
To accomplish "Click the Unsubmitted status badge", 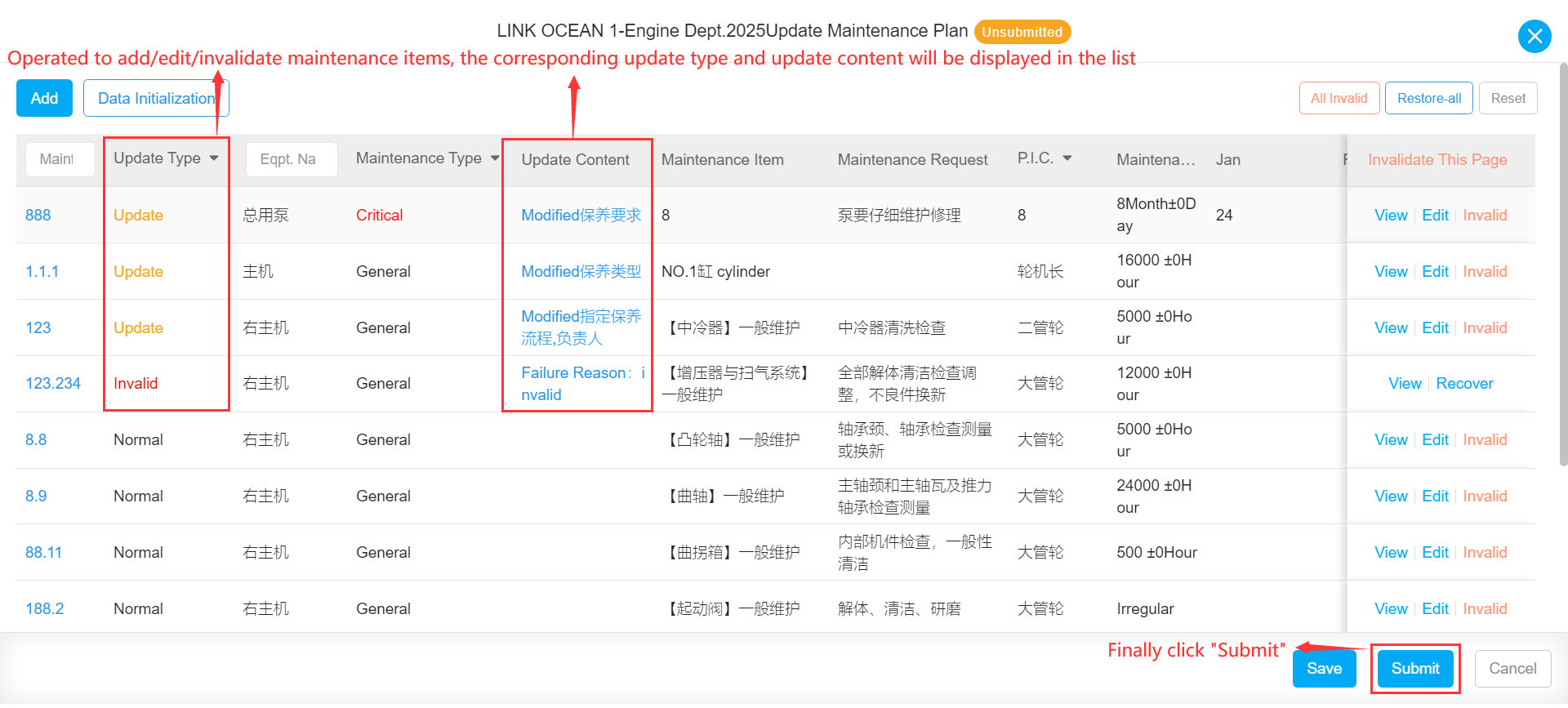I will [1022, 32].
